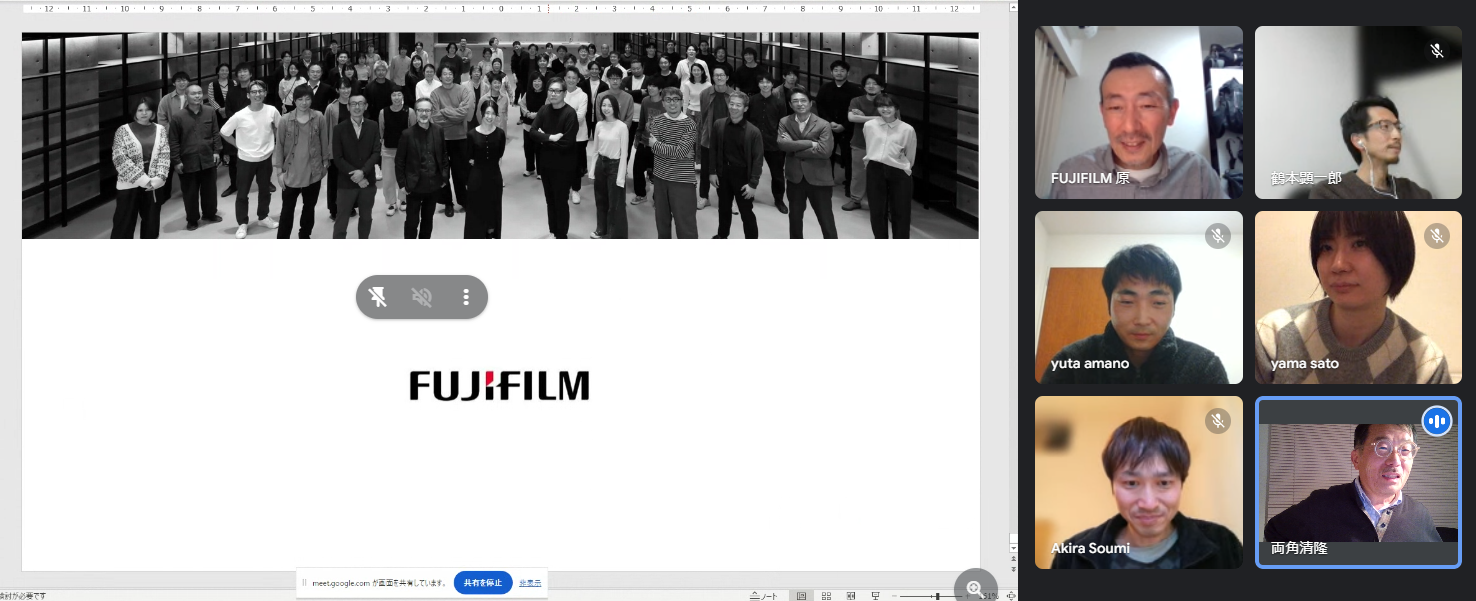Click the crossed-out audio icon on the overlay
Image resolution: width=1476 pixels, height=601 pixels.
(422, 297)
